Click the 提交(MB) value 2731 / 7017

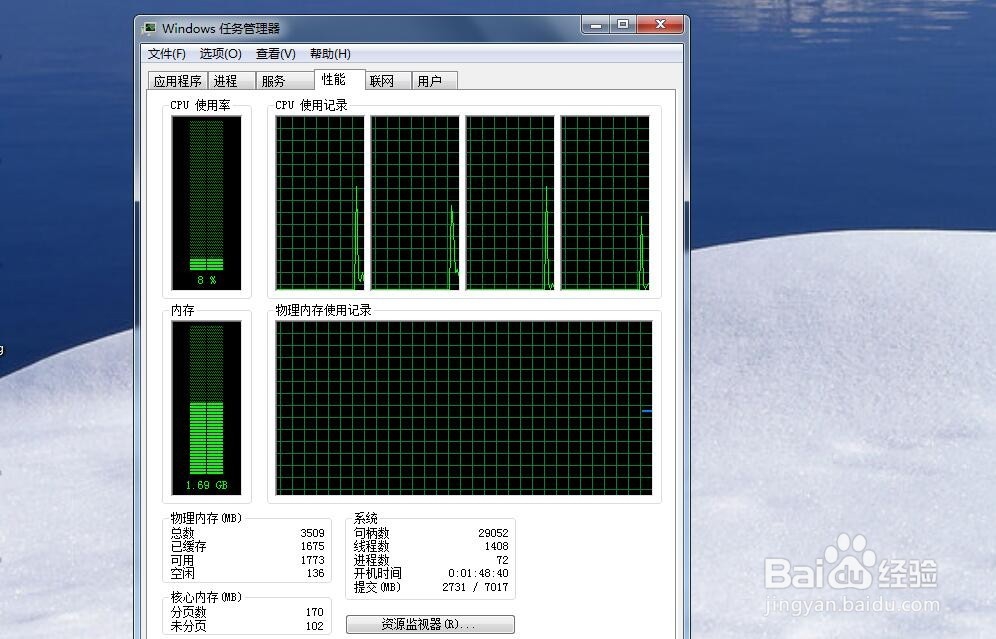[475, 587]
